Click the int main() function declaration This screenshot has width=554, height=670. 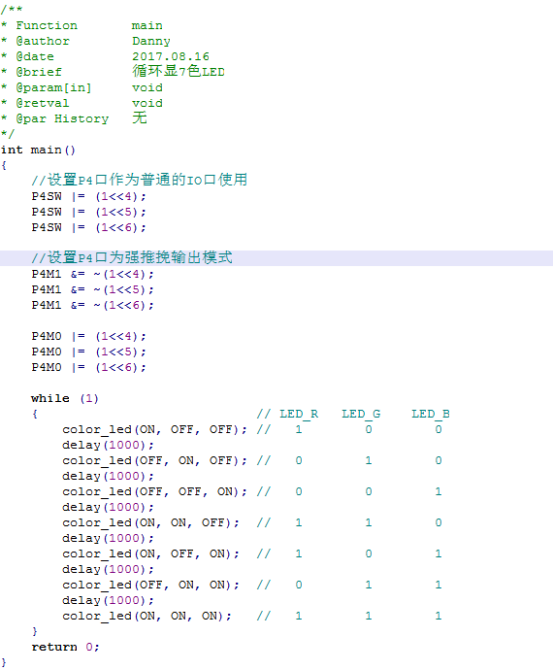(x=38, y=150)
